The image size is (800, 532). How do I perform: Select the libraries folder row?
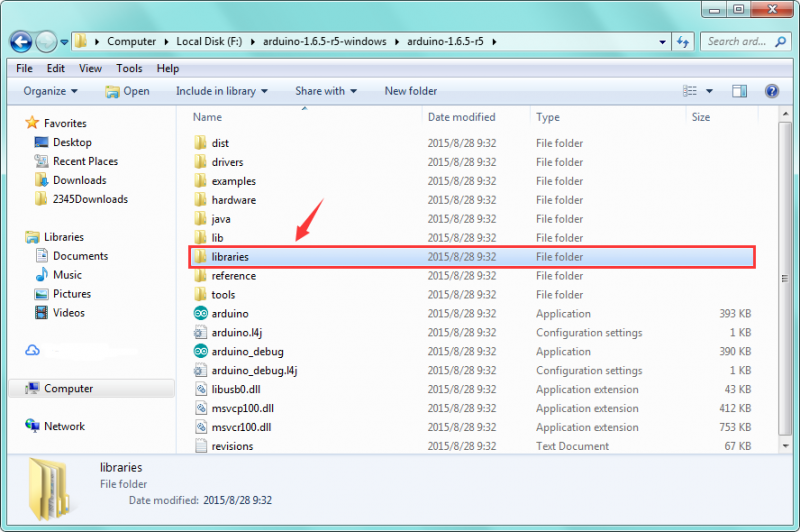point(470,257)
